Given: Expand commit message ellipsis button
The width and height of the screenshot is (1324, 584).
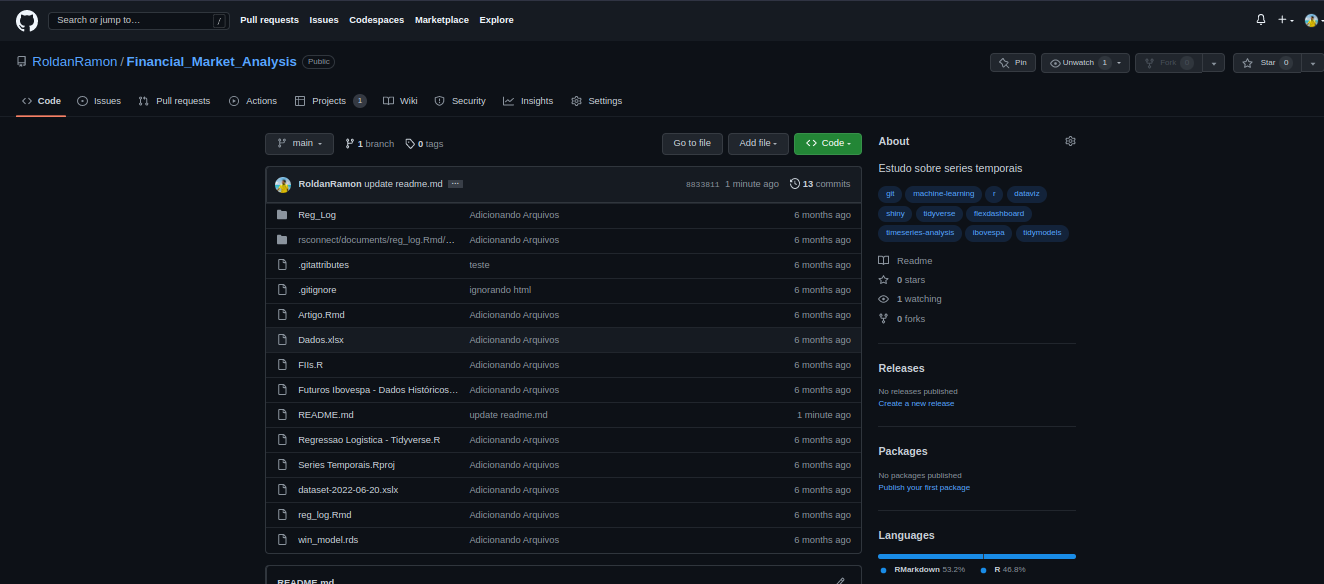Looking at the screenshot, I should pyautogui.click(x=455, y=184).
